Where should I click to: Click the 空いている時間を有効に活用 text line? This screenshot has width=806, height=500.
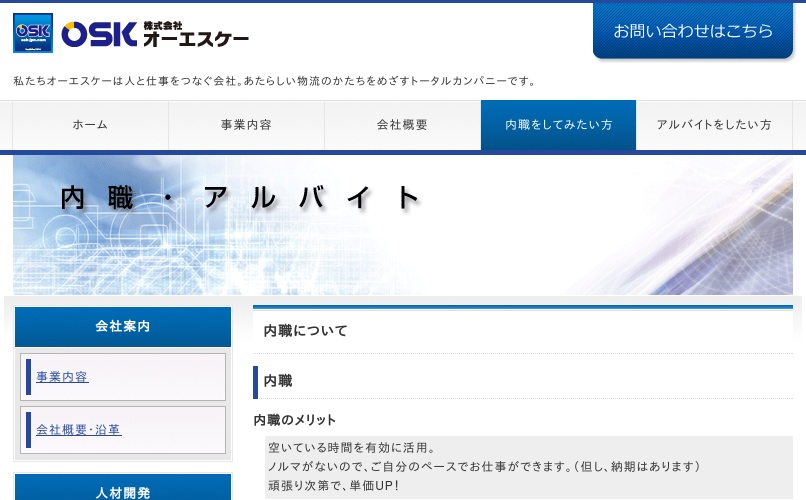(x=352, y=447)
